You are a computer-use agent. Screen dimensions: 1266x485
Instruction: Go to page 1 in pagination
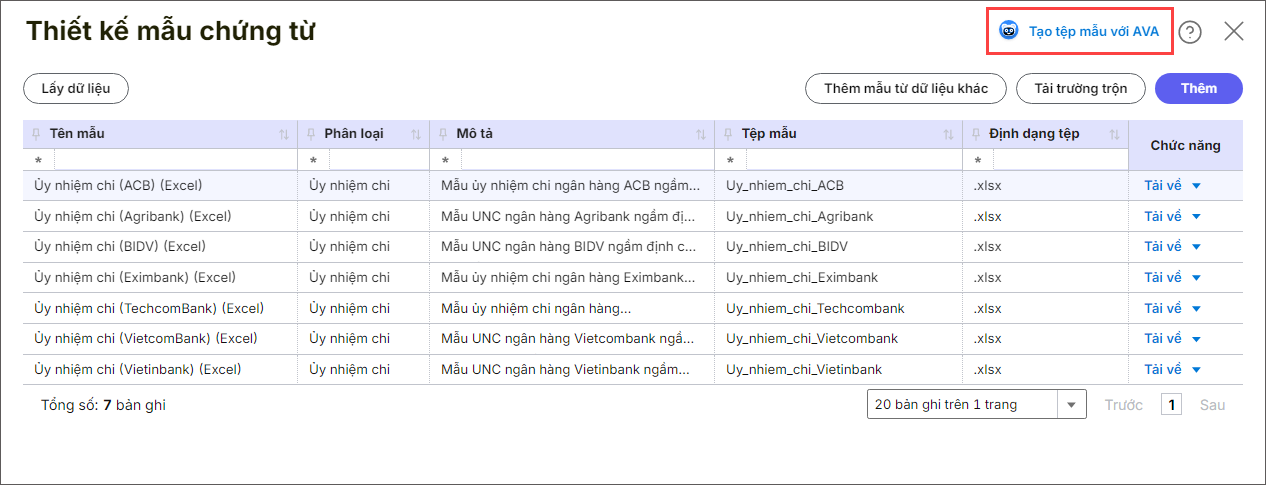[x=1172, y=405]
